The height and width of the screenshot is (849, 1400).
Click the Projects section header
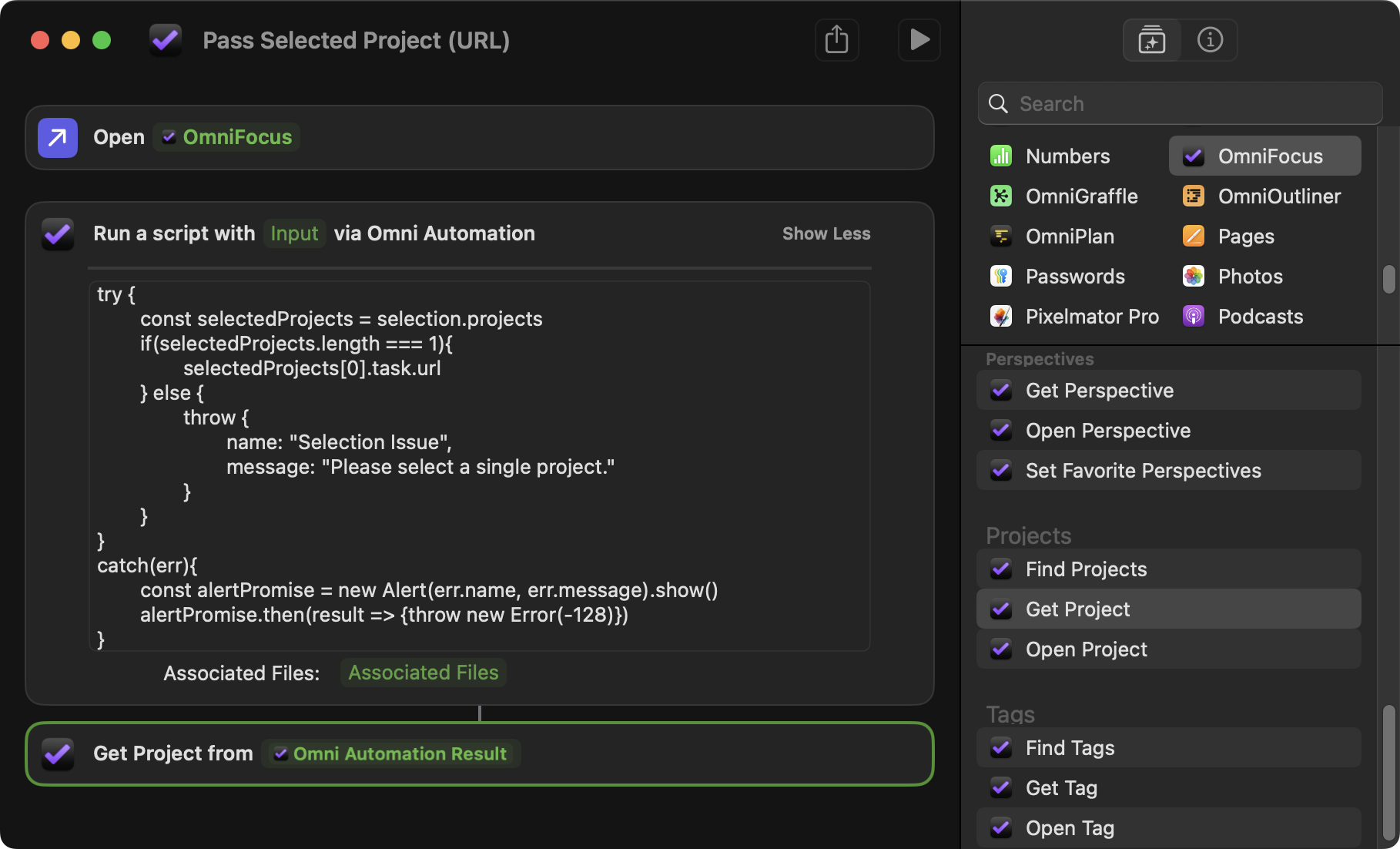pyautogui.click(x=1028, y=535)
